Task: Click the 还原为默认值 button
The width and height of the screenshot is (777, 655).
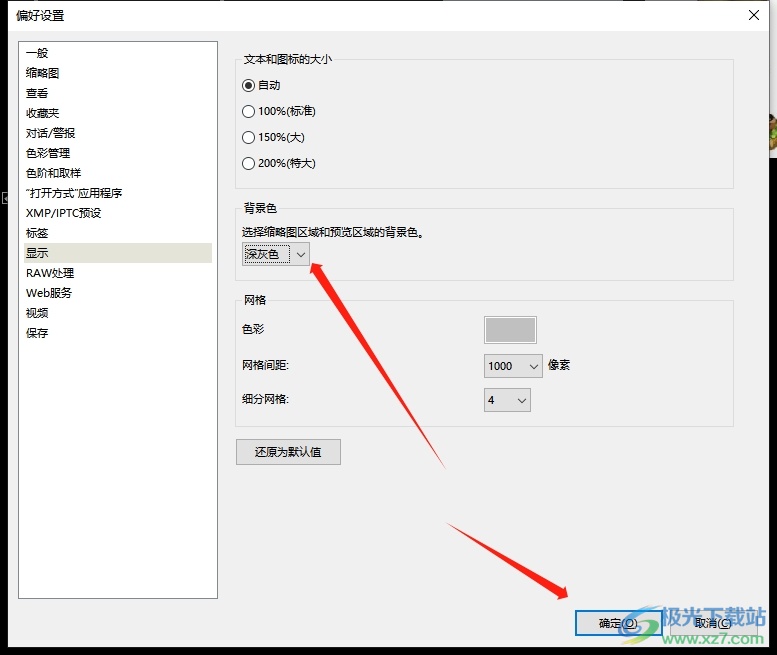Action: pos(288,452)
